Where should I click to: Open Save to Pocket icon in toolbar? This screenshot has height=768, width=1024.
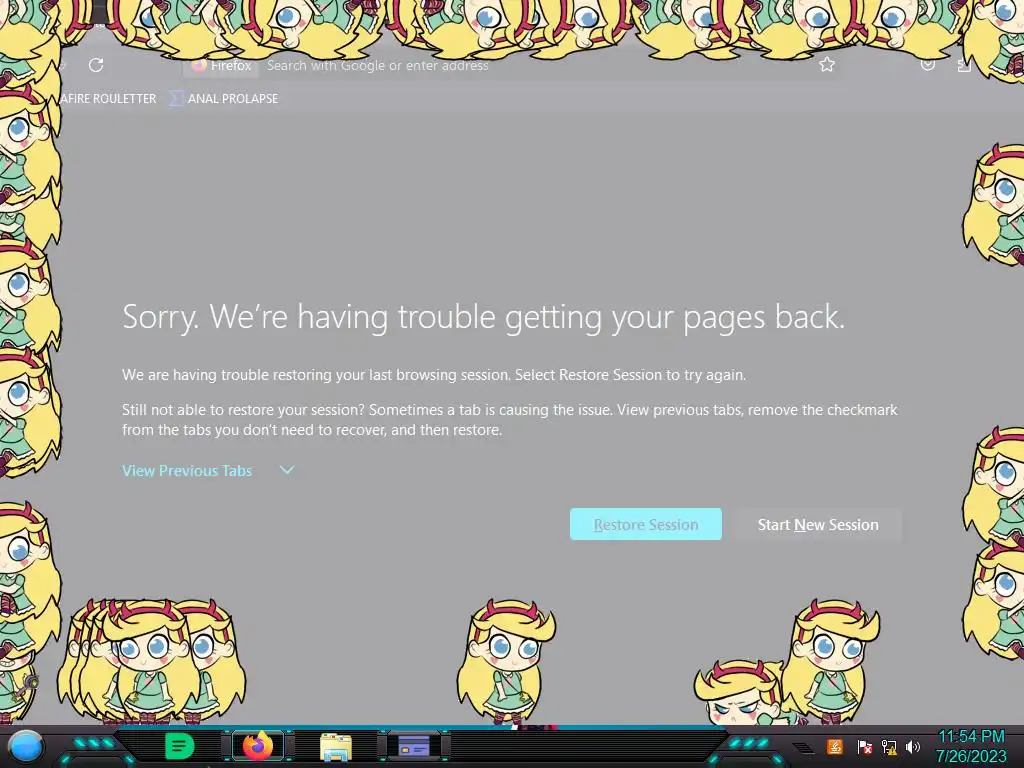(x=927, y=65)
